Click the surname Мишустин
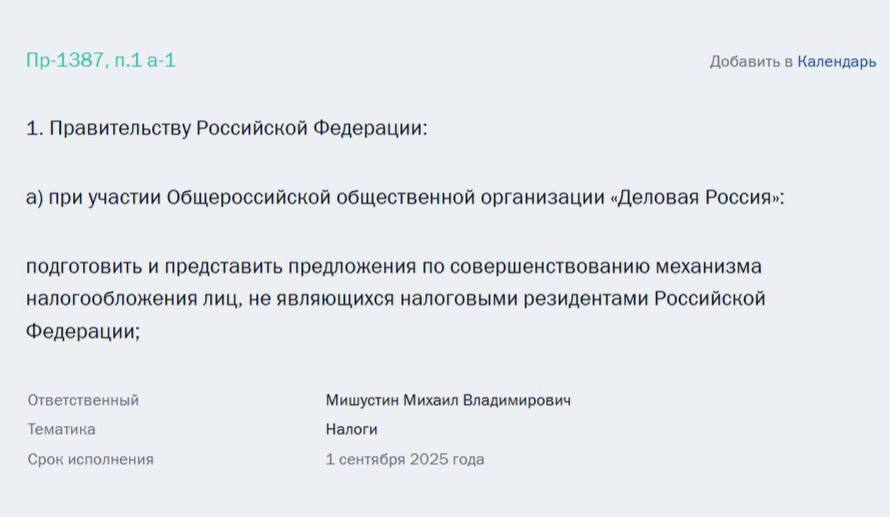 point(363,400)
